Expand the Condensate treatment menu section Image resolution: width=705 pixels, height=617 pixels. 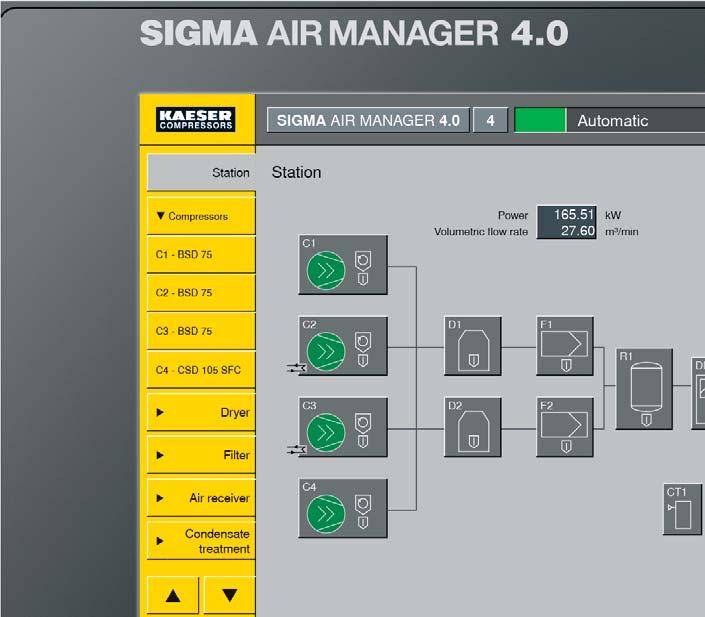(x=201, y=541)
